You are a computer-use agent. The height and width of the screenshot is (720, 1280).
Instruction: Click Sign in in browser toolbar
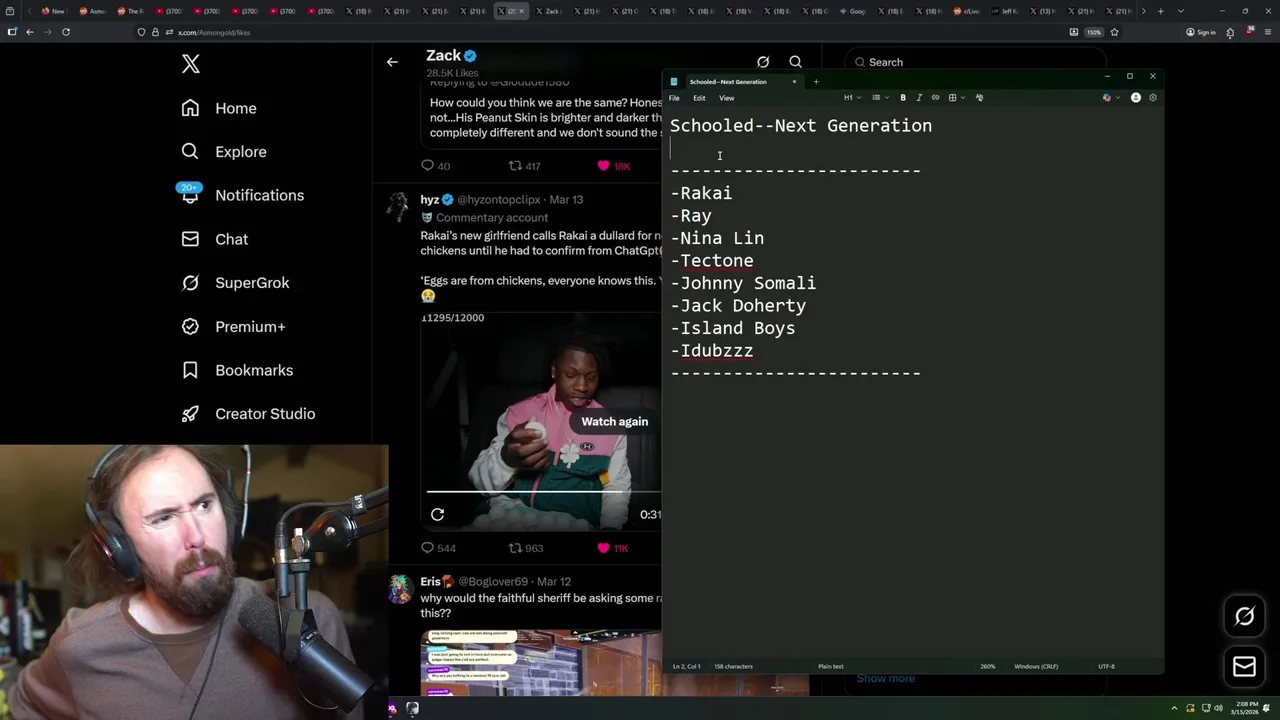click(x=1200, y=32)
